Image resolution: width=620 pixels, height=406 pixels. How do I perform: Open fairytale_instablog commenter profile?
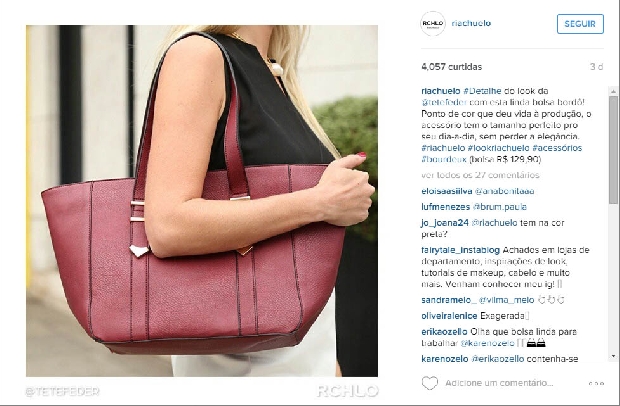click(461, 250)
